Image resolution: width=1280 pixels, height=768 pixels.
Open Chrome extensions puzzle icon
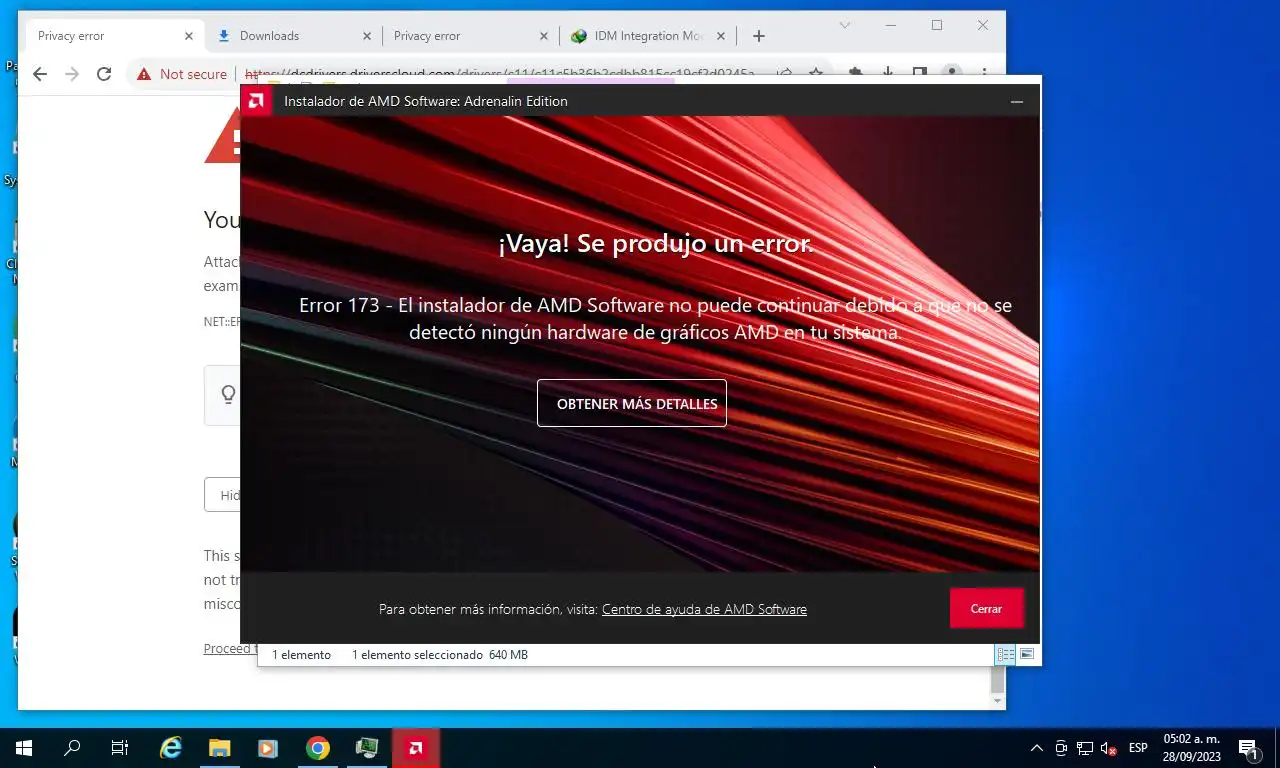(856, 74)
